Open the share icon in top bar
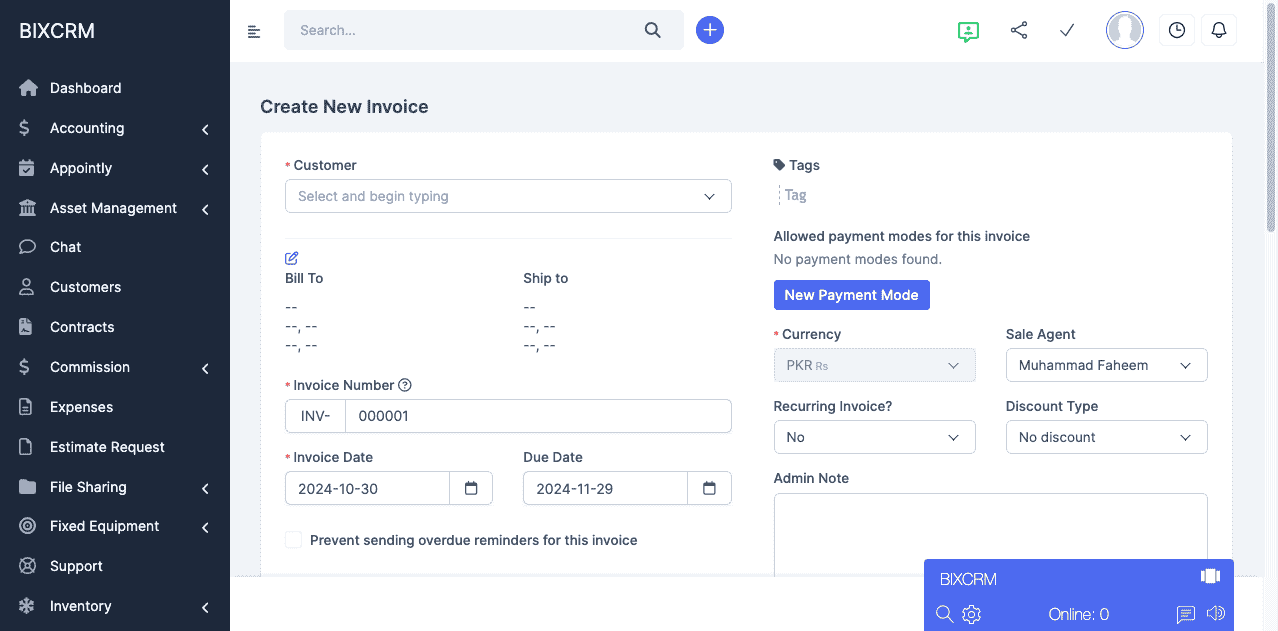The width and height of the screenshot is (1278, 631). click(x=1019, y=30)
